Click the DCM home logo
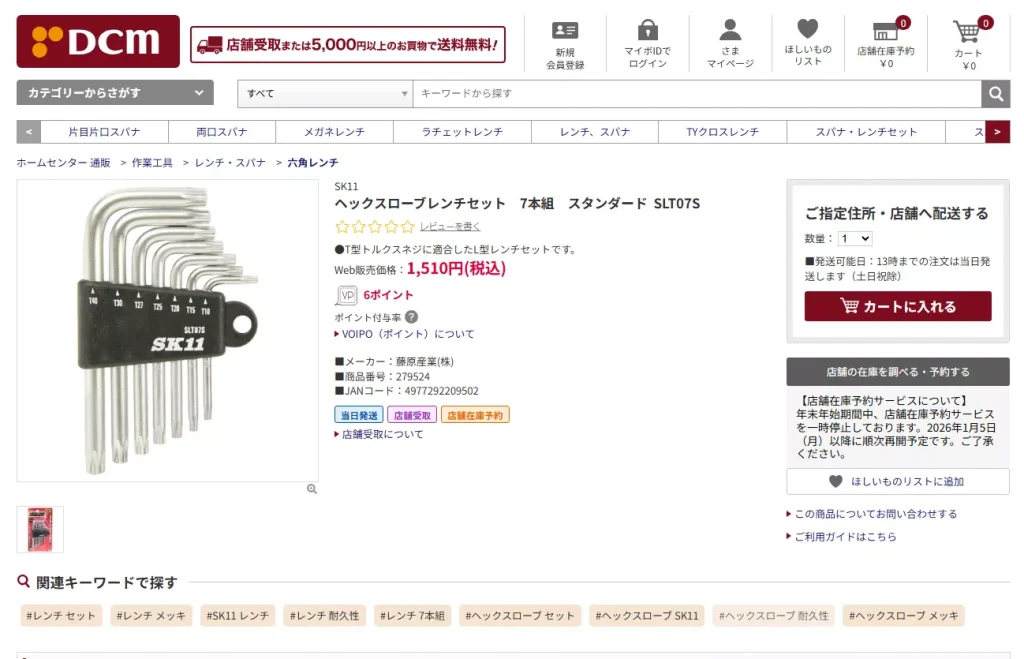The height and width of the screenshot is (659, 1024). tap(97, 41)
